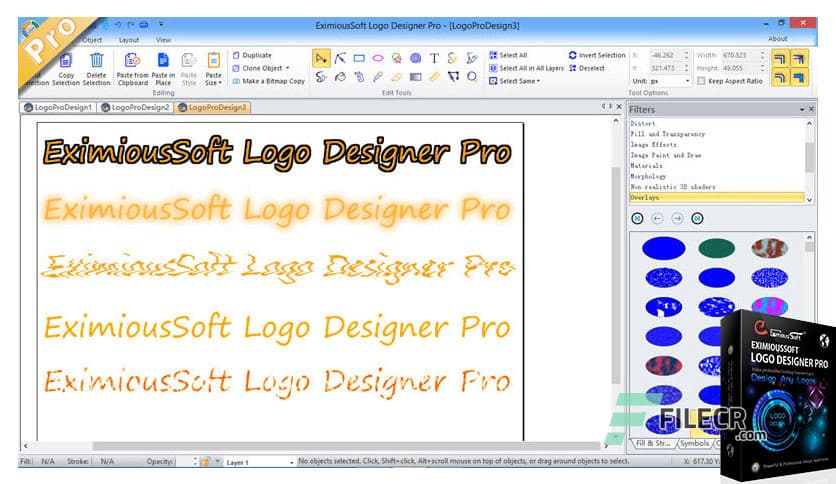The width and height of the screenshot is (836, 484).
Task: Choose the solid green oval overlay
Action: point(717,248)
